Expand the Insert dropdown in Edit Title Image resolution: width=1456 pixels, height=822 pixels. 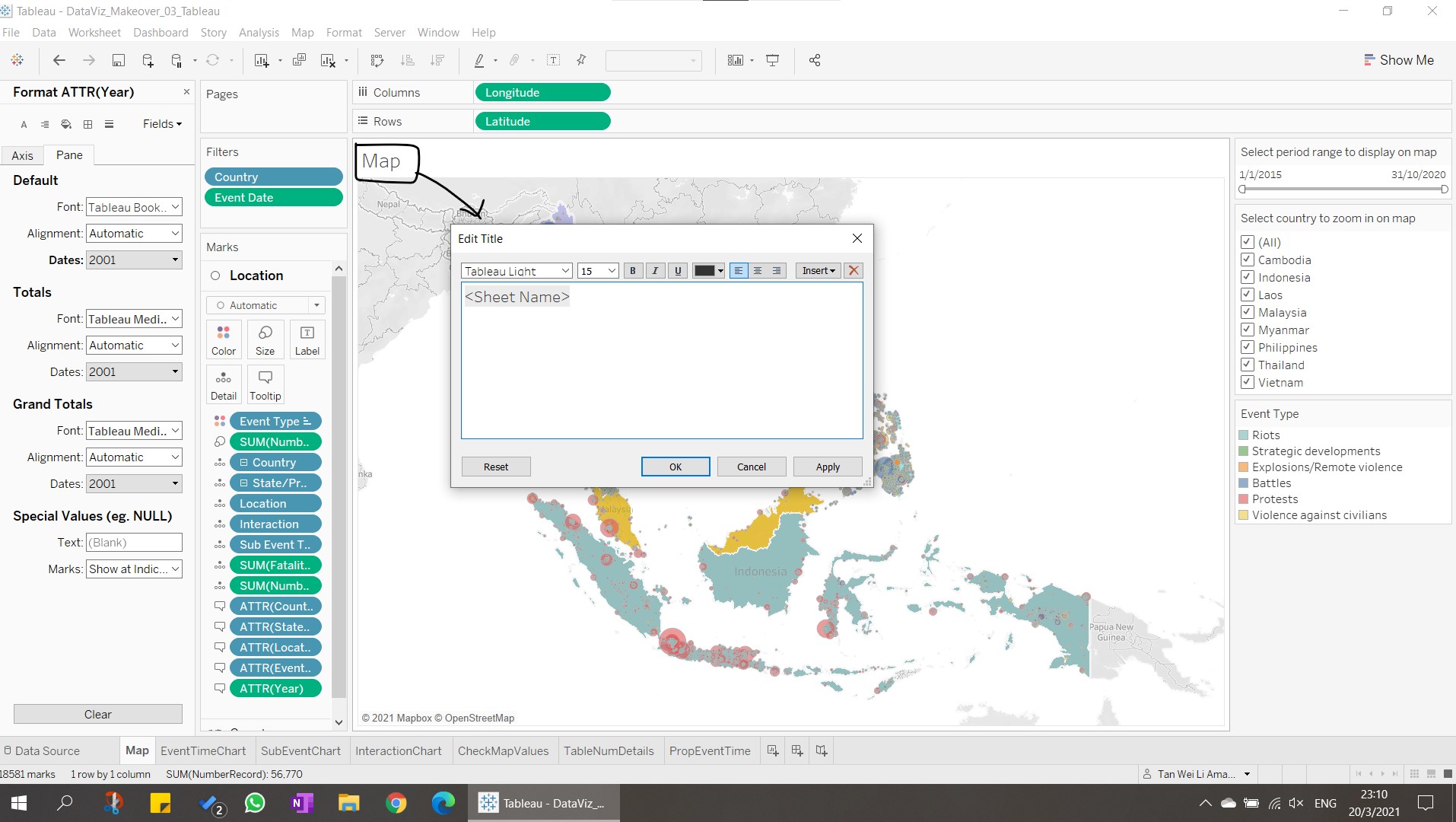pyautogui.click(x=818, y=271)
